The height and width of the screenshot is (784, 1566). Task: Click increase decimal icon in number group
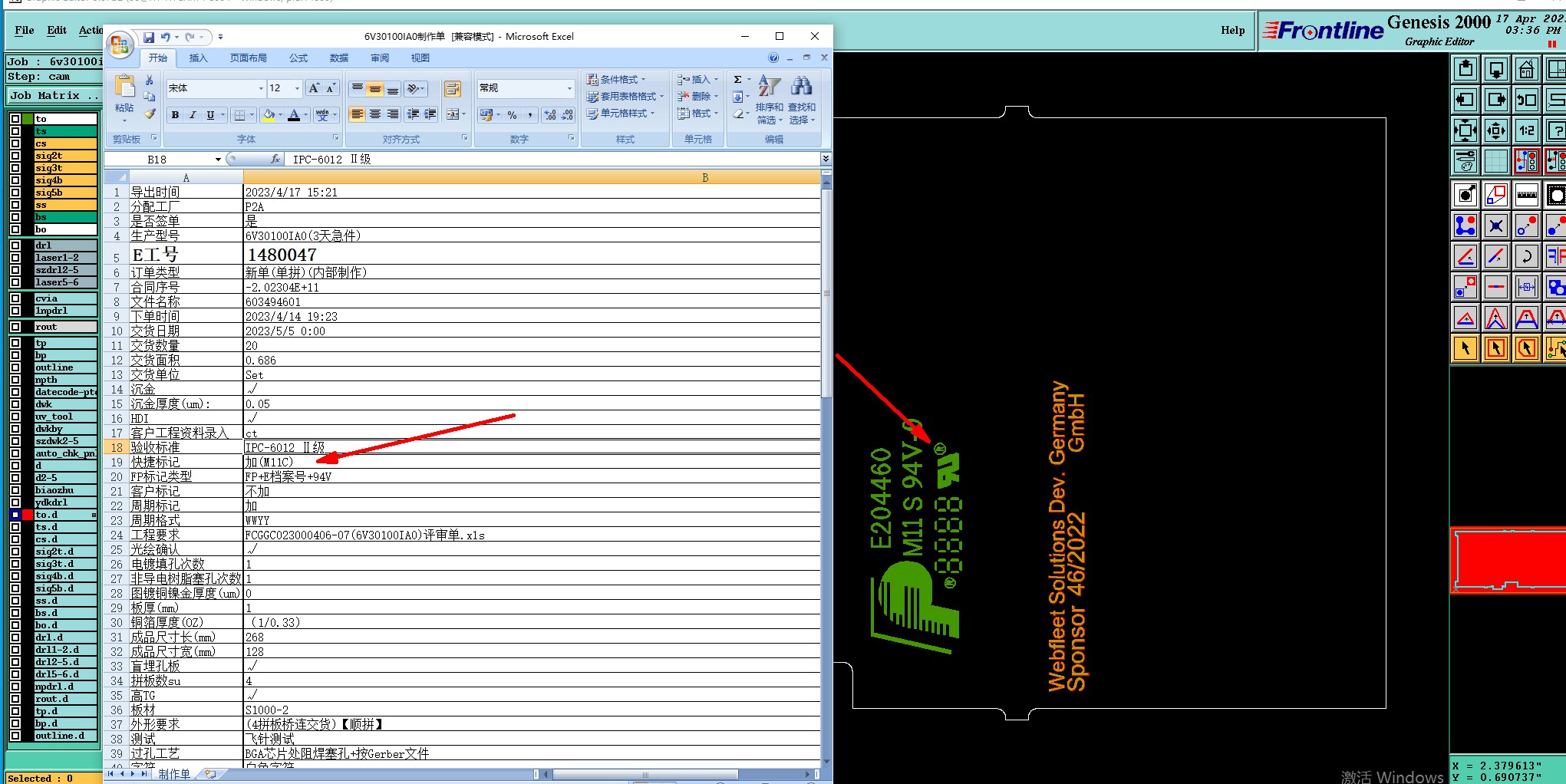550,115
